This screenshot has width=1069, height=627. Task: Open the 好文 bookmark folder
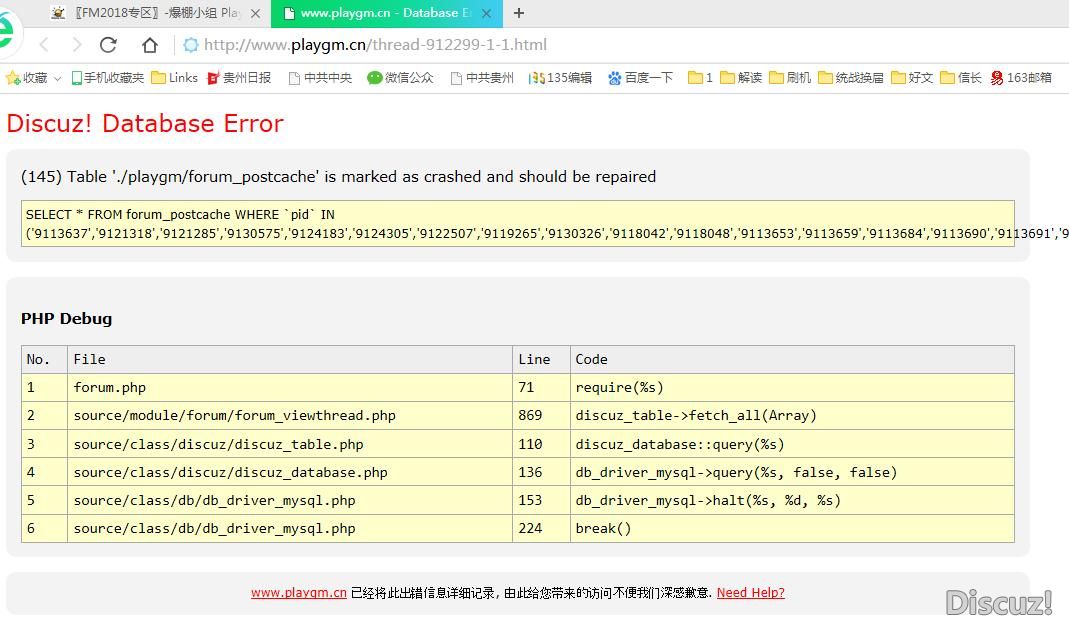[x=912, y=78]
